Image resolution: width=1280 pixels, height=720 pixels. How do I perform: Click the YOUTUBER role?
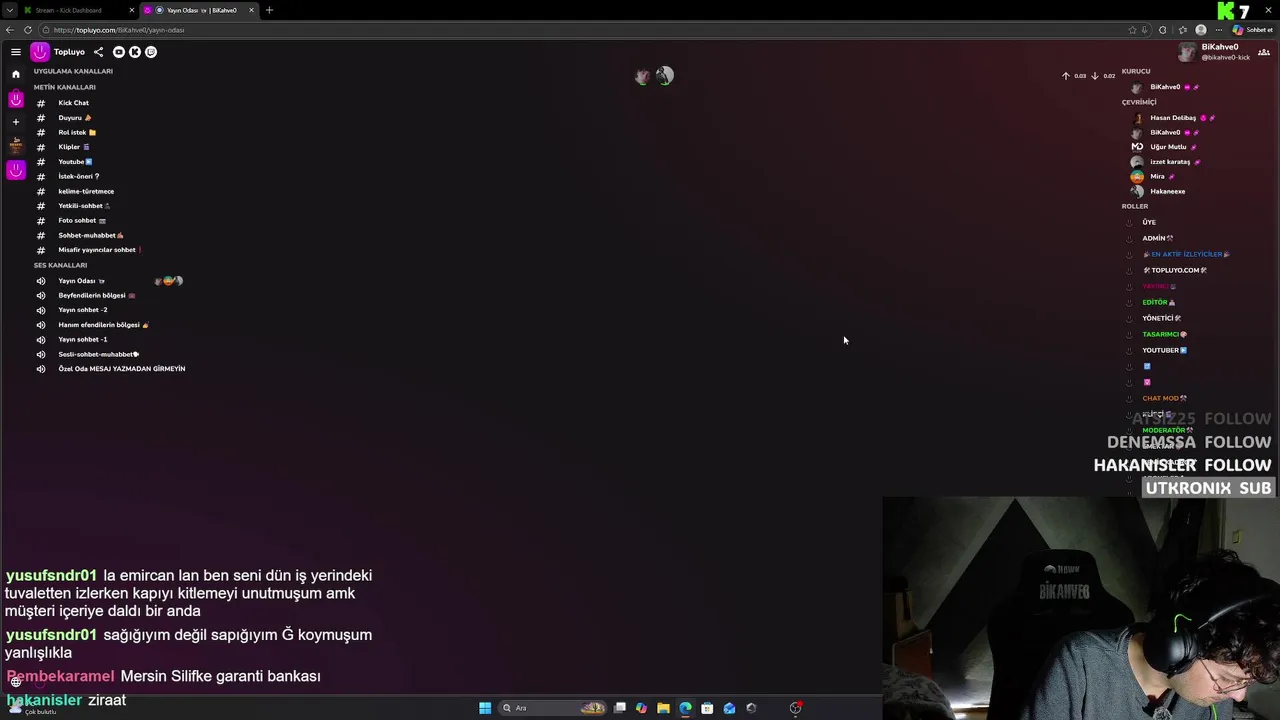[1164, 350]
